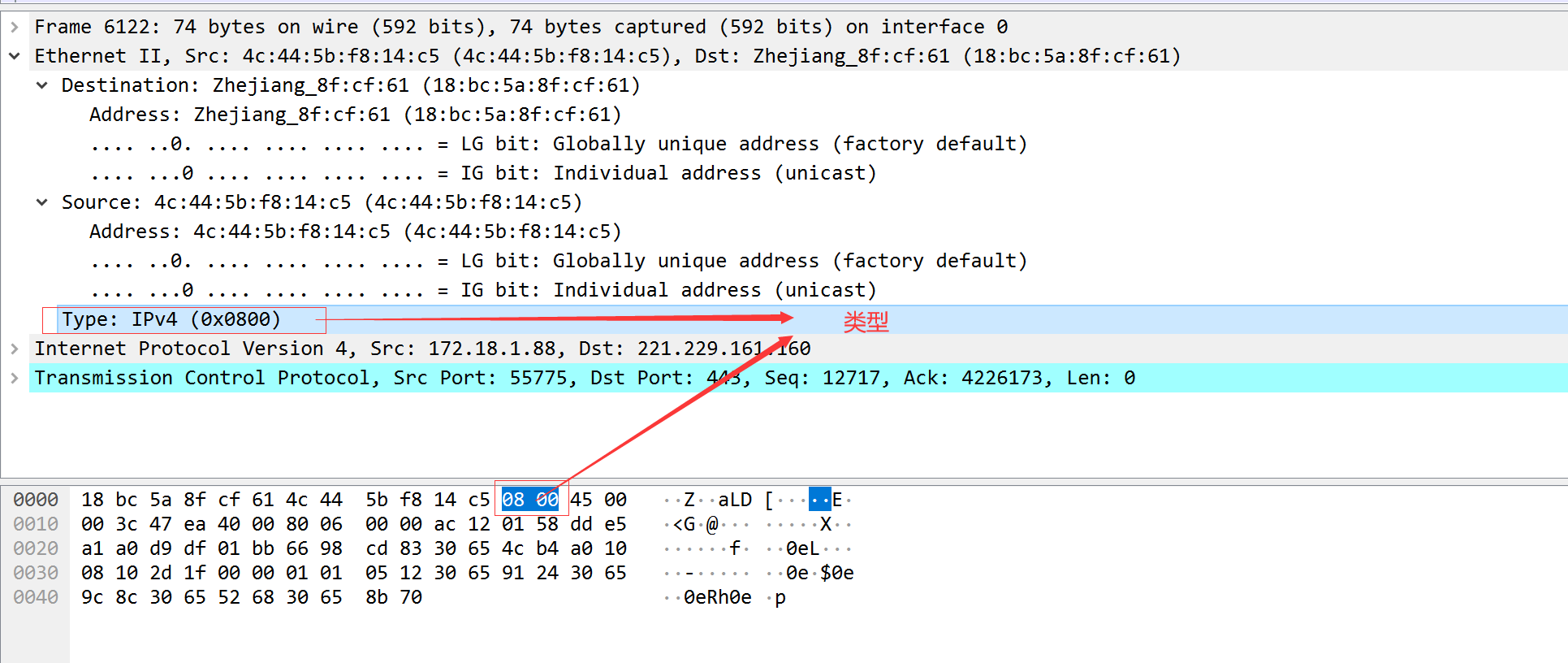Click byte 2d in hex row 0030
1568x663 pixels.
(161, 573)
